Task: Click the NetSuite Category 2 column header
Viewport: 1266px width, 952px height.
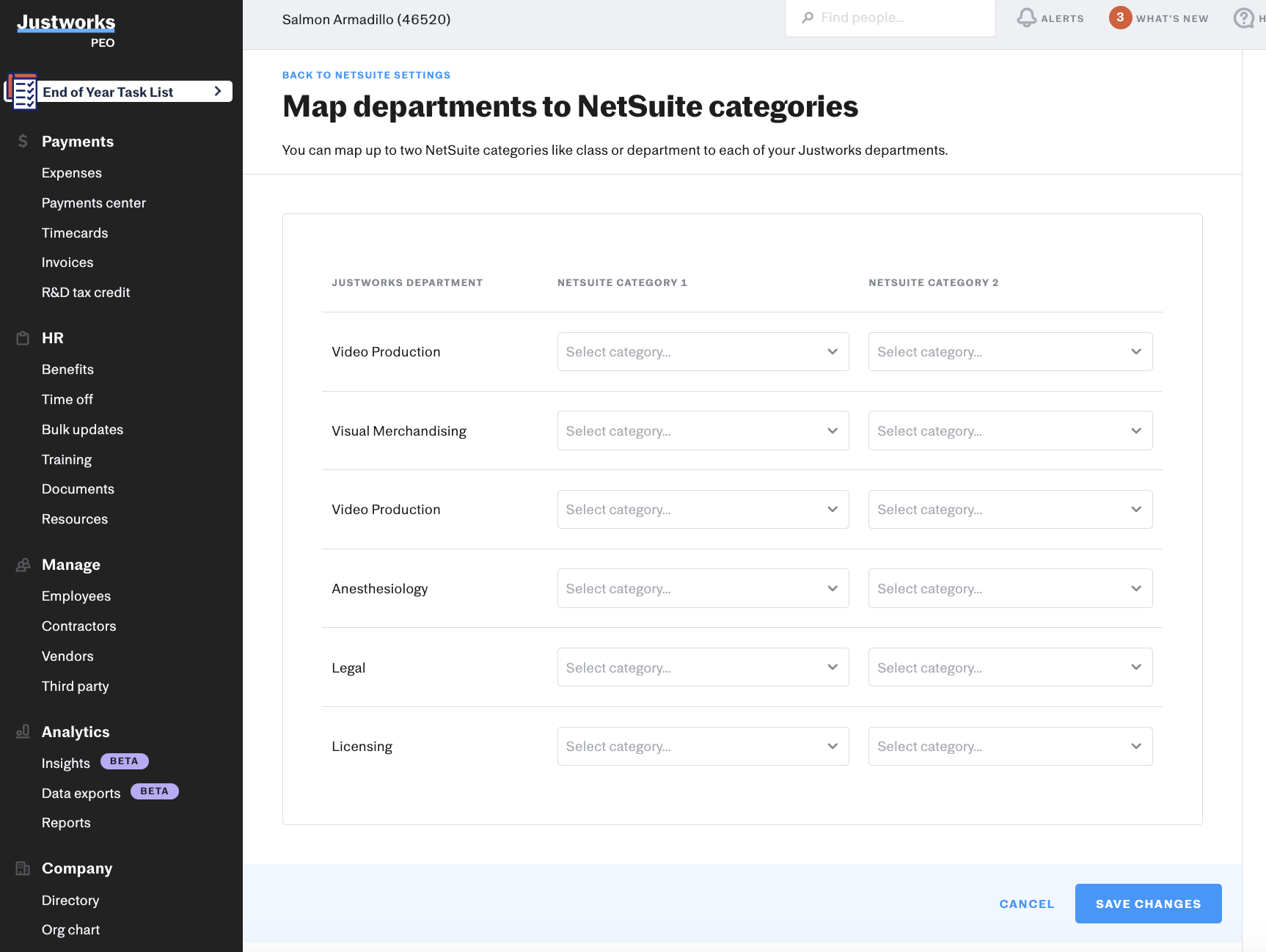Action: (x=933, y=282)
